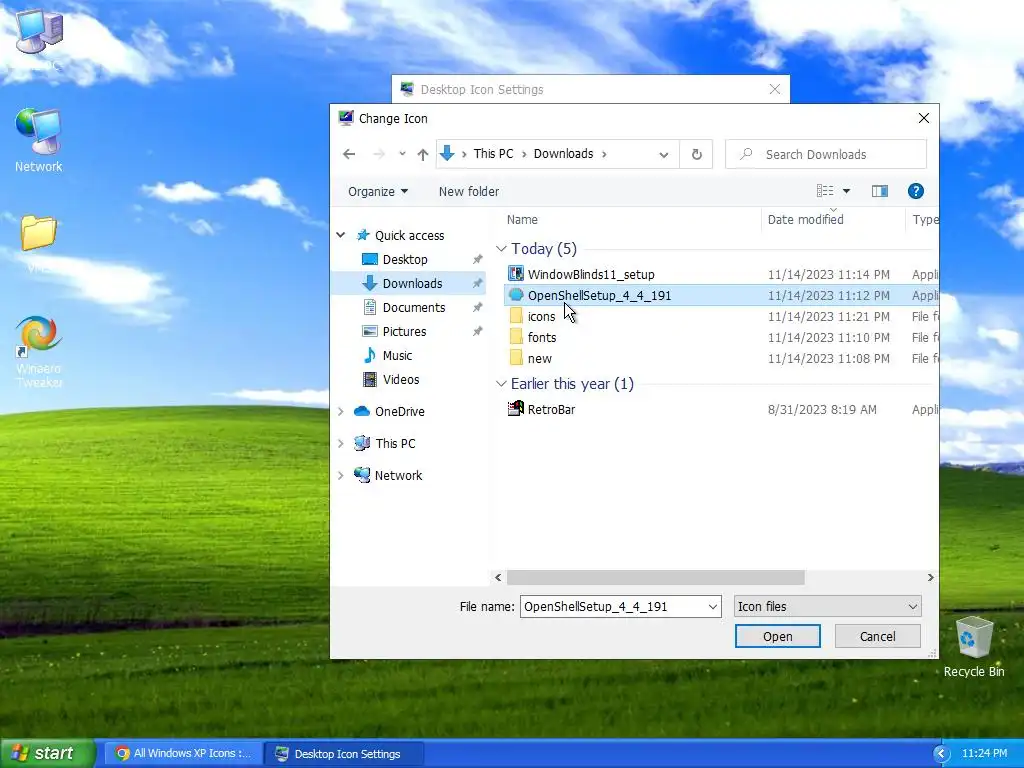Change the view layout icon
1024x768 pixels.
825,191
